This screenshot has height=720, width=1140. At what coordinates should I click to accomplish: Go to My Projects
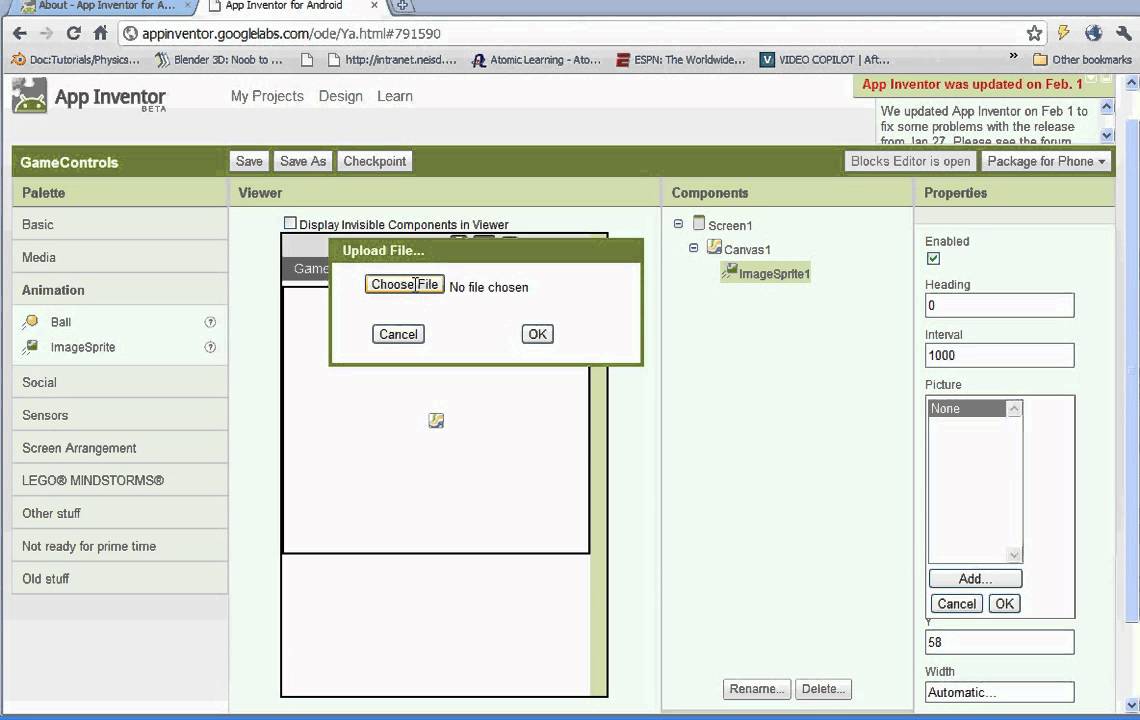tap(267, 96)
